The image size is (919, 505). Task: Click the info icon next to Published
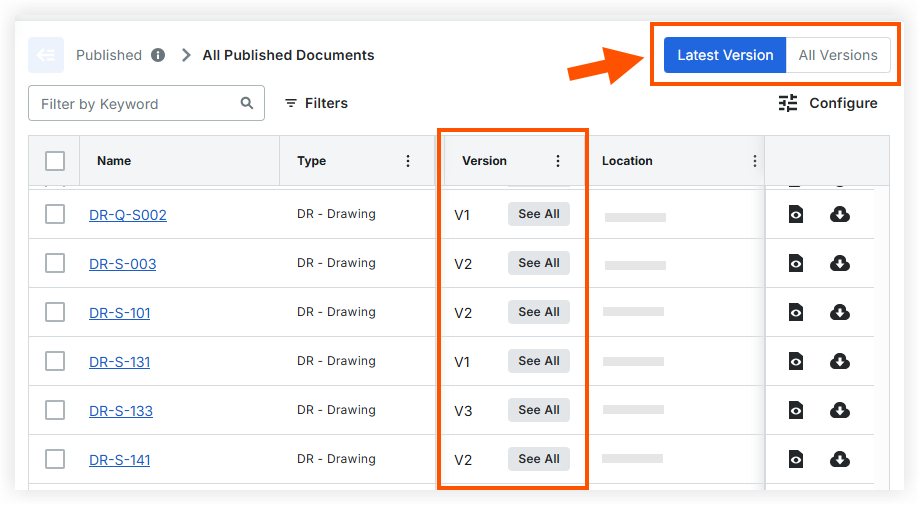(x=158, y=55)
